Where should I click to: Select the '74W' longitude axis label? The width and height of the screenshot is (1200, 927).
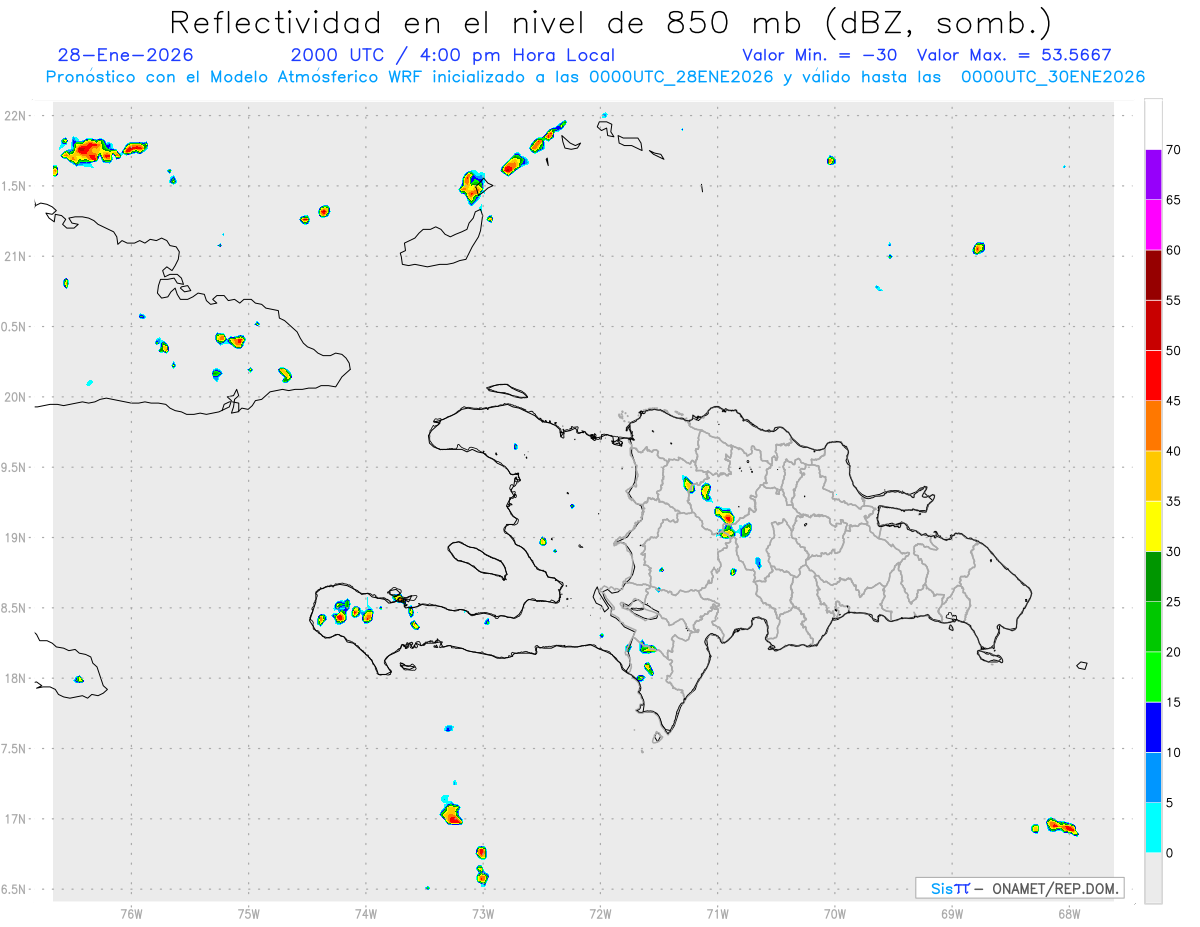(x=366, y=913)
